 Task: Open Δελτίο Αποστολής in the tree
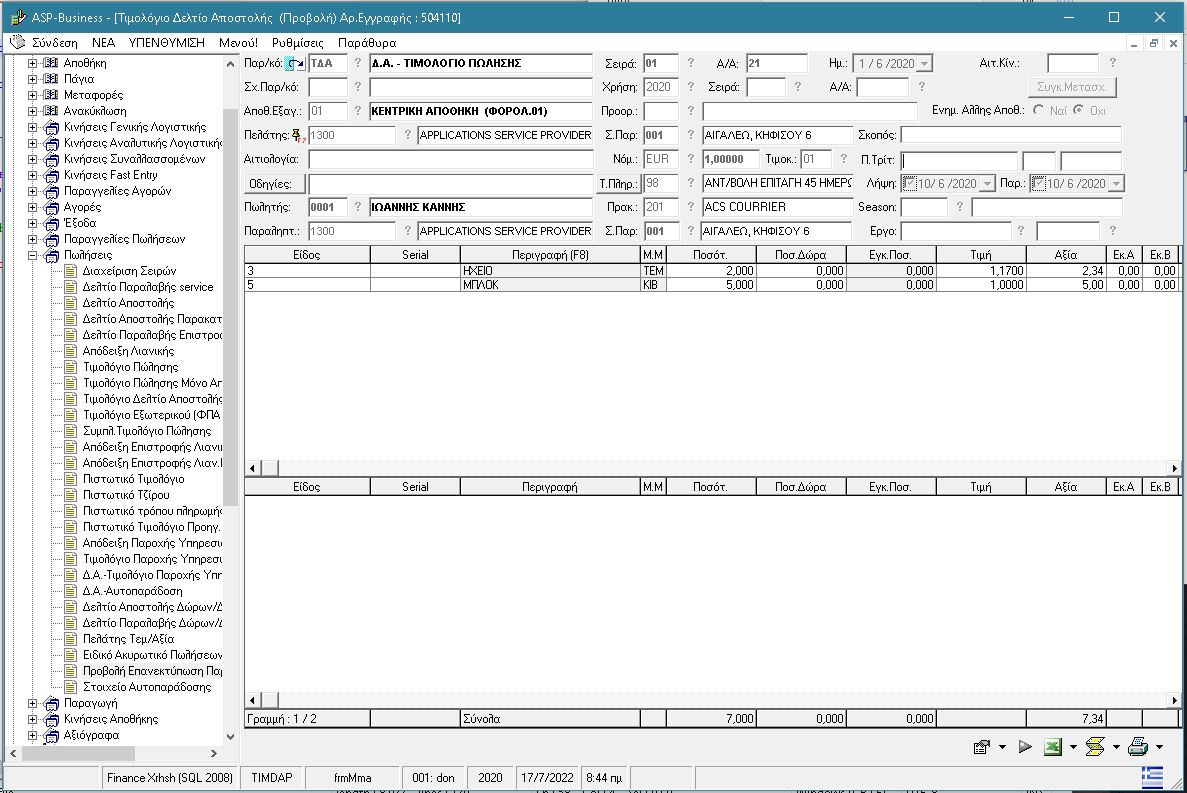(128, 303)
